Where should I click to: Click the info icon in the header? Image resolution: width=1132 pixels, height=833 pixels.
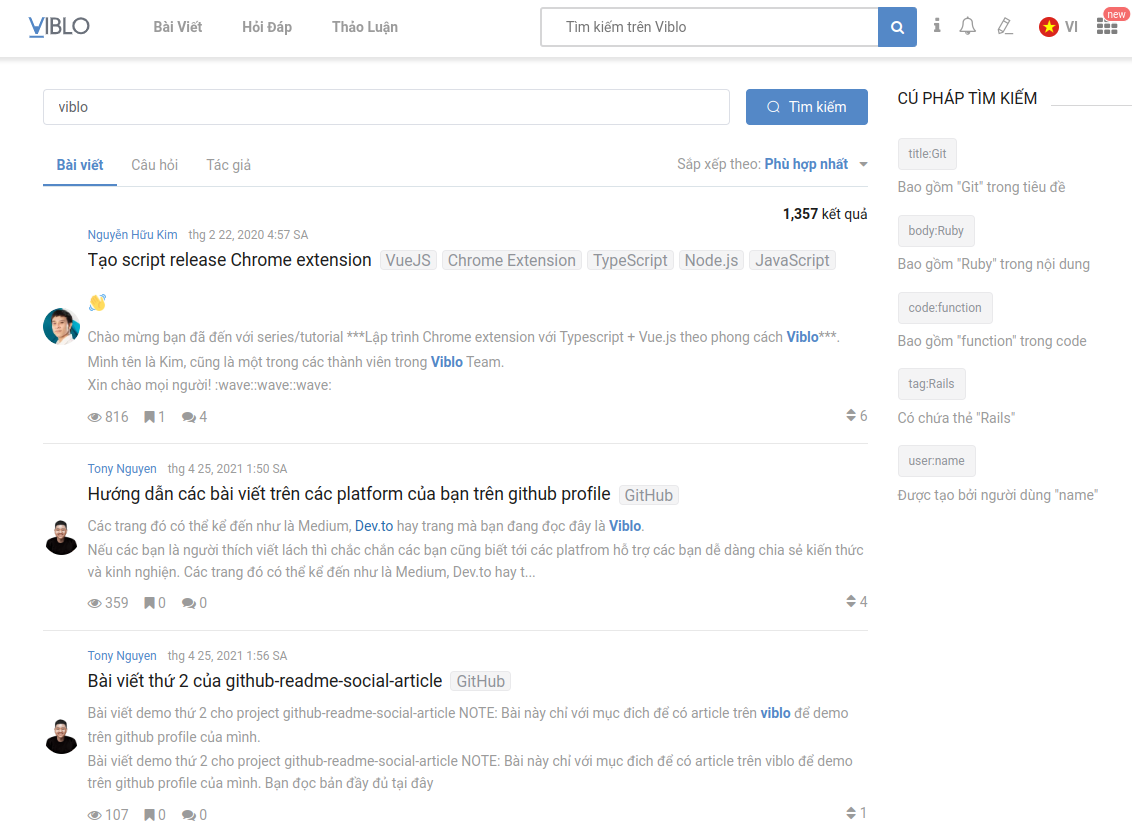point(937,26)
